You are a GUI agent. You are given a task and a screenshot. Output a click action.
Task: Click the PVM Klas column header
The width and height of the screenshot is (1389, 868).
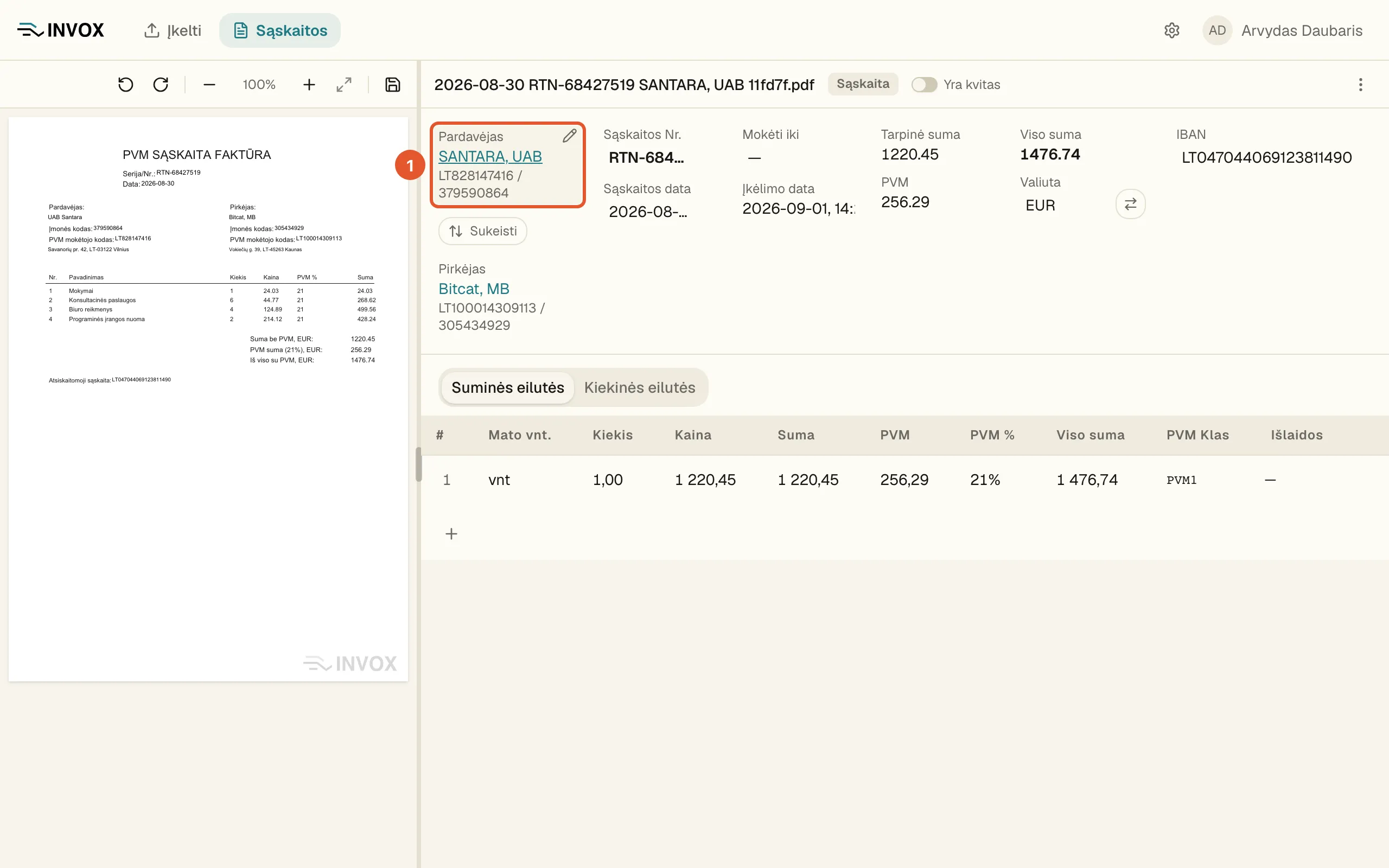point(1197,435)
